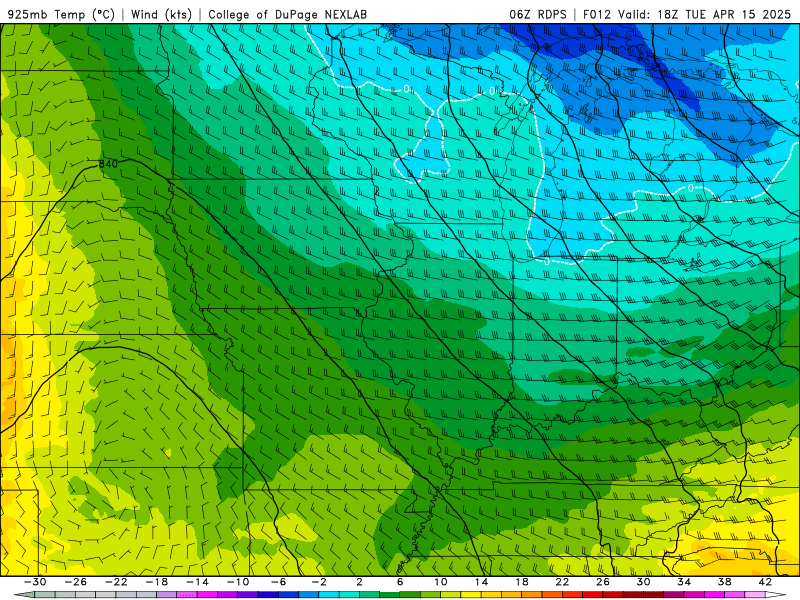Click the 'Wind (kts)' header label
The width and height of the screenshot is (800, 600).
tap(161, 14)
